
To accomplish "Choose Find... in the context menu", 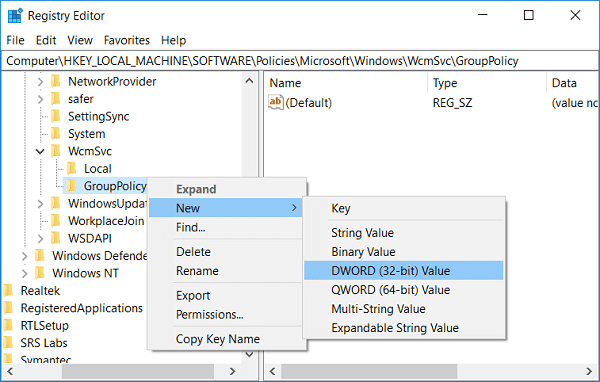I will point(227,227).
